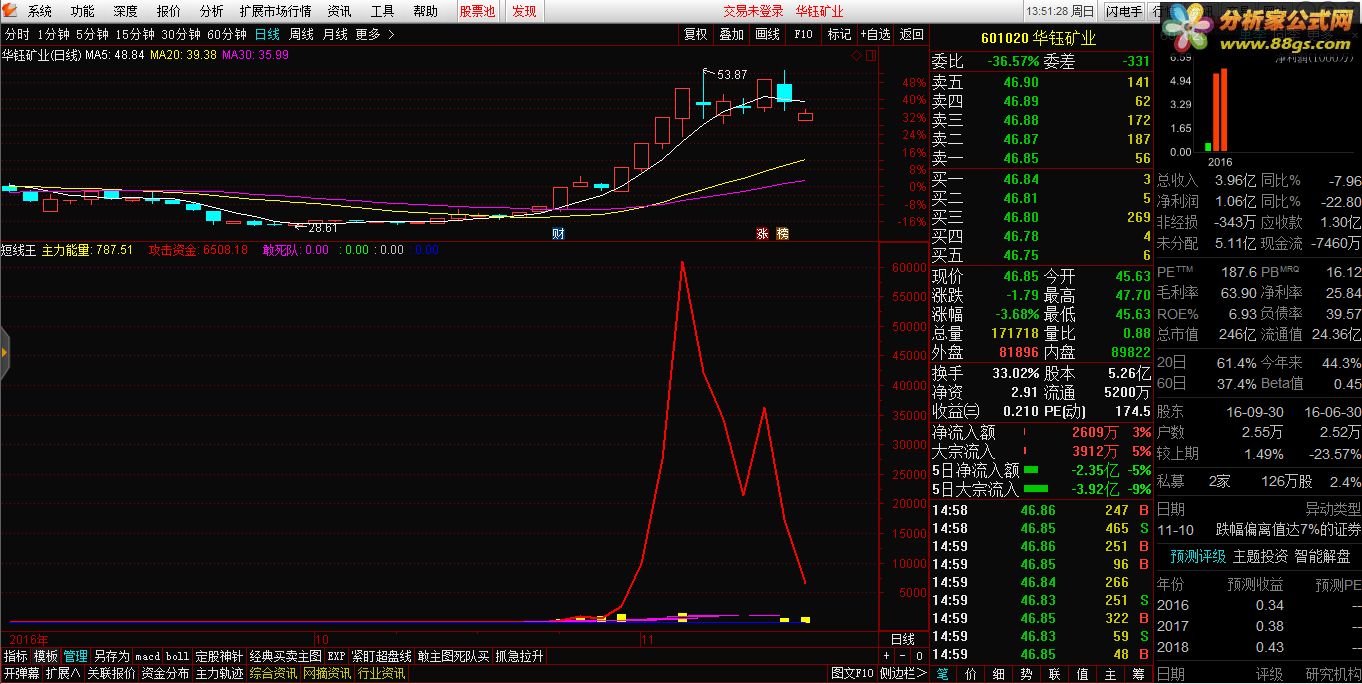1362x684 pixels.
Task: Open the 深度 menu
Action: 126,11
